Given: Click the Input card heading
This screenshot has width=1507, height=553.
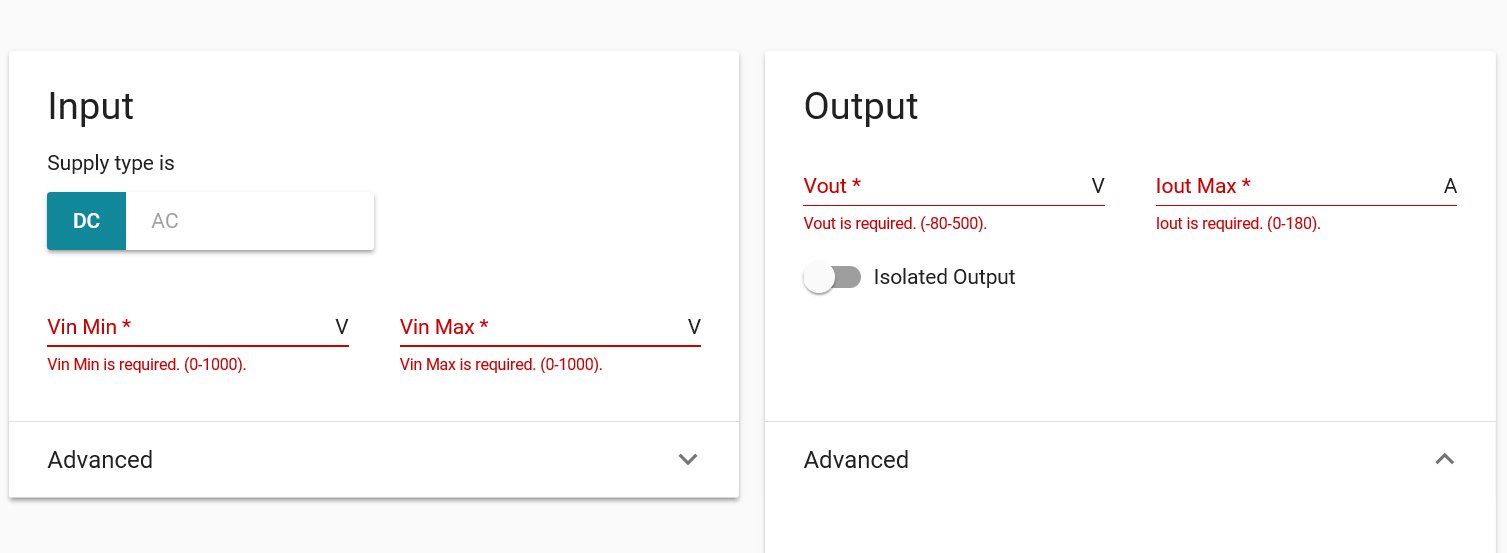Looking at the screenshot, I should pyautogui.click(x=91, y=106).
